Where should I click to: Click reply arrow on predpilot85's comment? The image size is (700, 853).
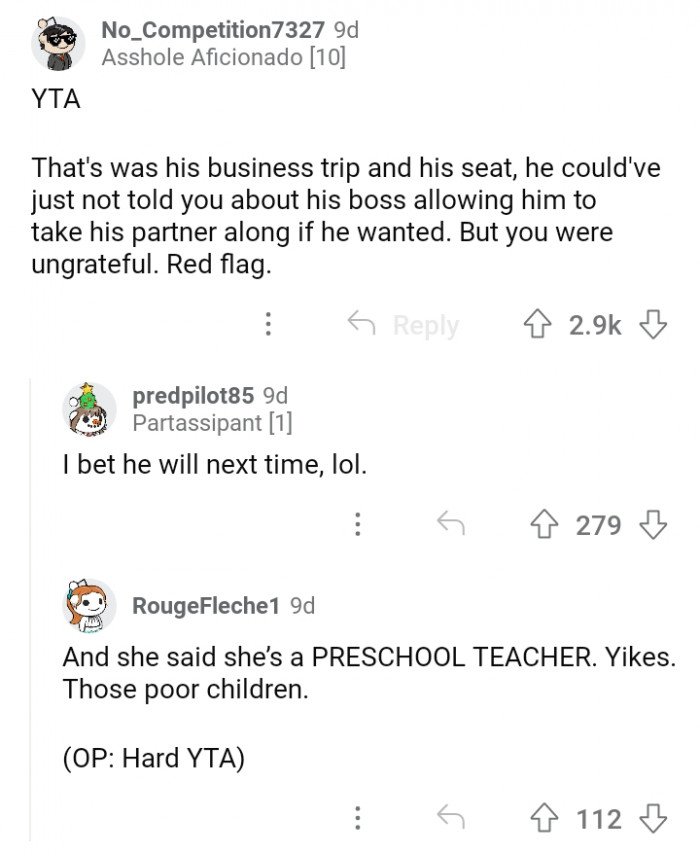point(451,523)
